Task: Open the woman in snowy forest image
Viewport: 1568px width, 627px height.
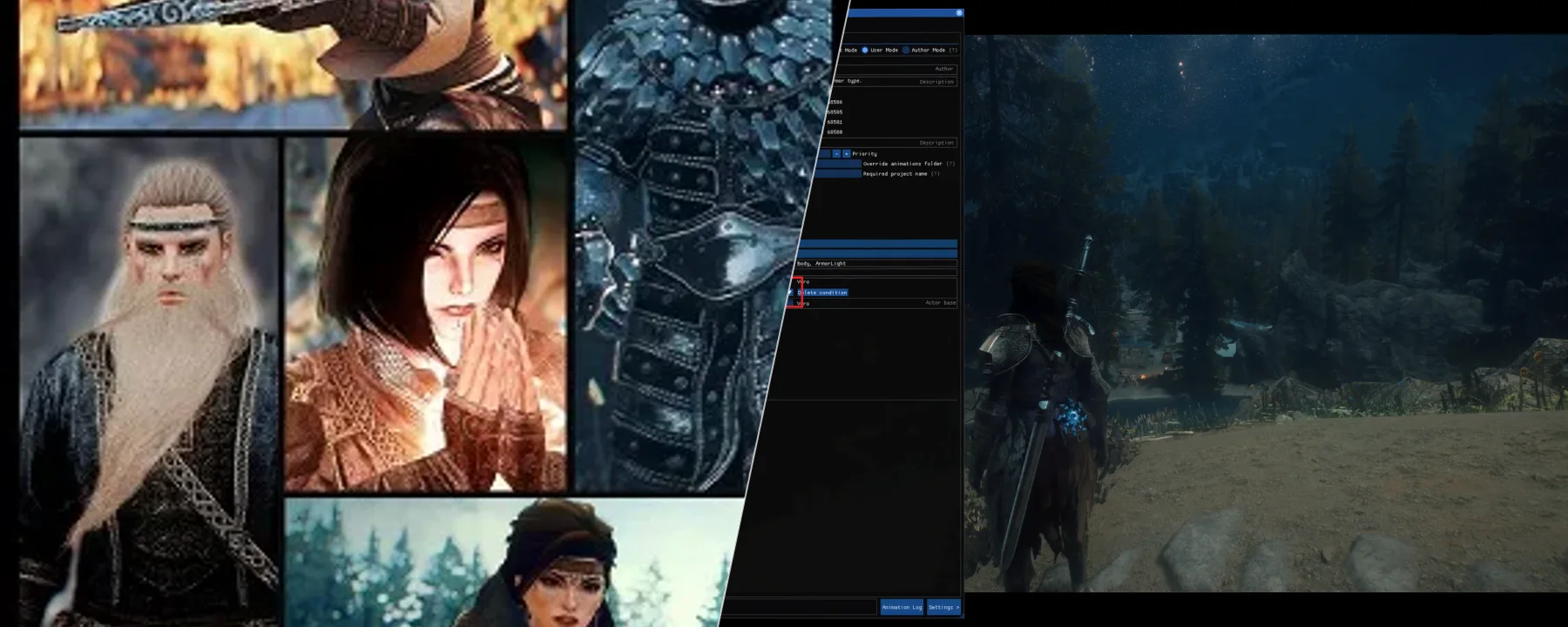Action: [x=514, y=563]
